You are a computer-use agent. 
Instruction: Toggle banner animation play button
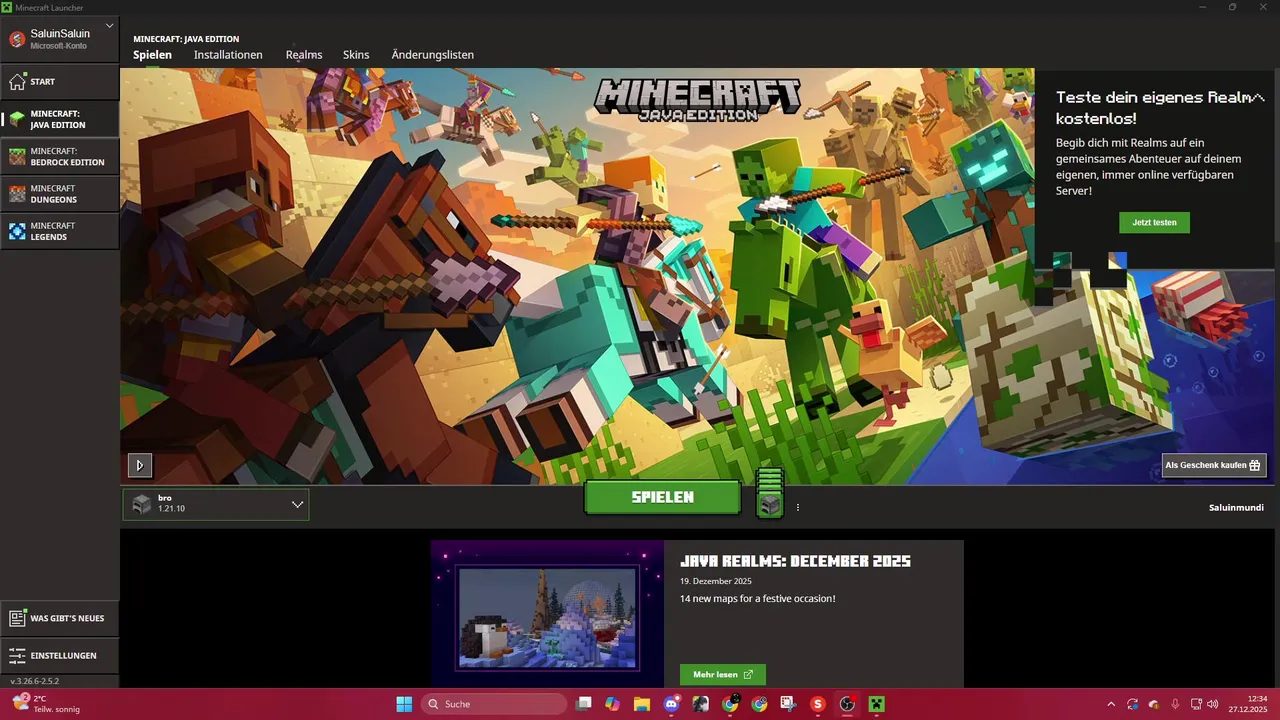pyautogui.click(x=140, y=465)
